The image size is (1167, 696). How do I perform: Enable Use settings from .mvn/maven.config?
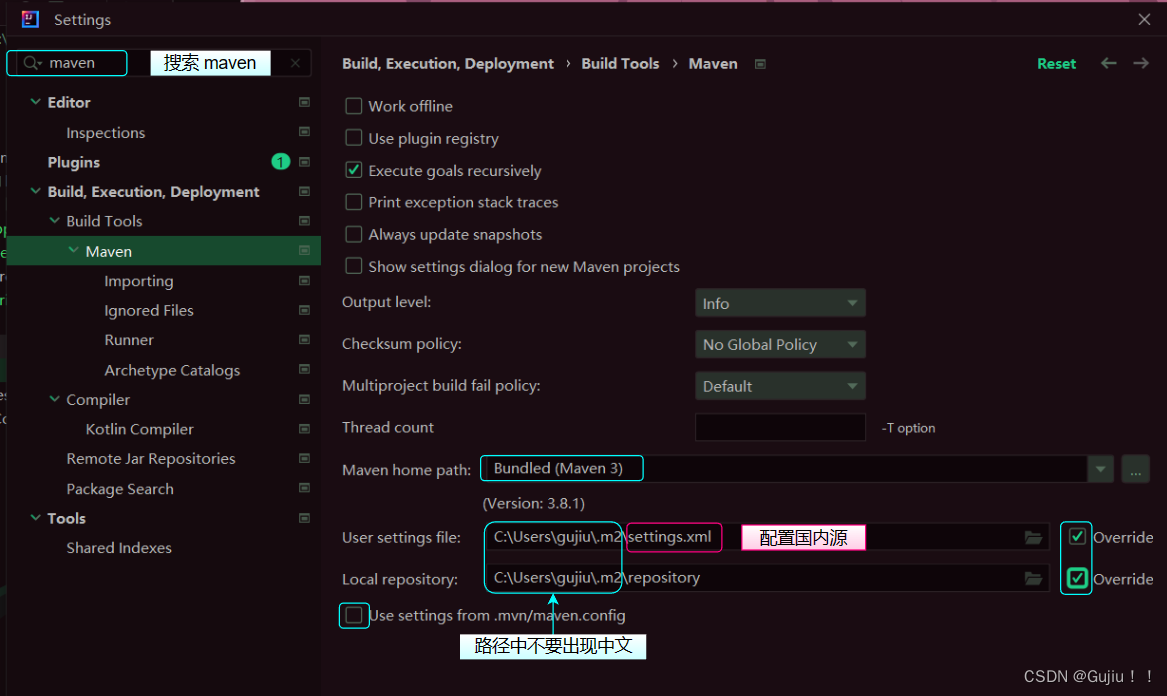tap(354, 615)
